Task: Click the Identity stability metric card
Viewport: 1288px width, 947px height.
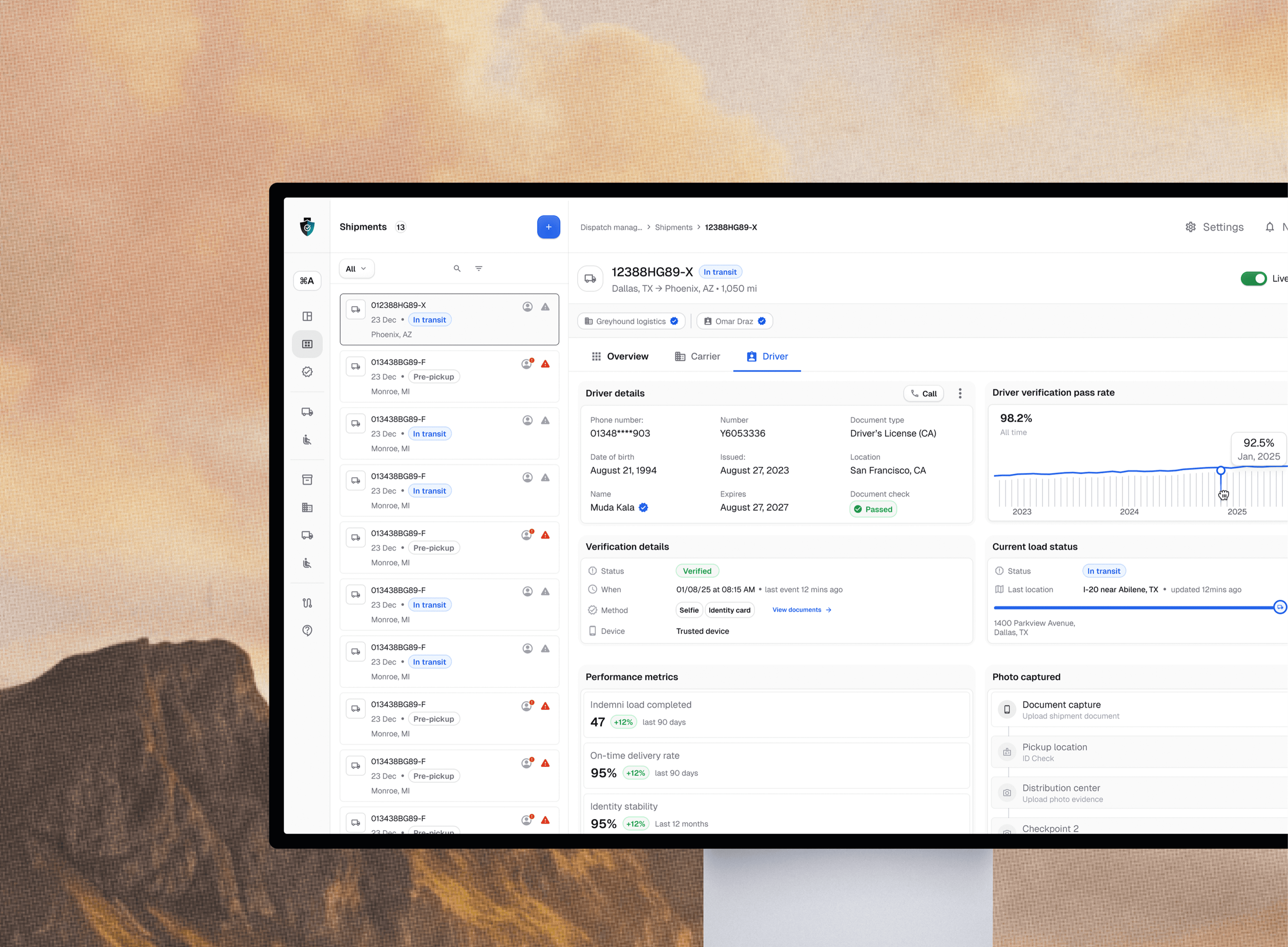Action: (x=776, y=814)
